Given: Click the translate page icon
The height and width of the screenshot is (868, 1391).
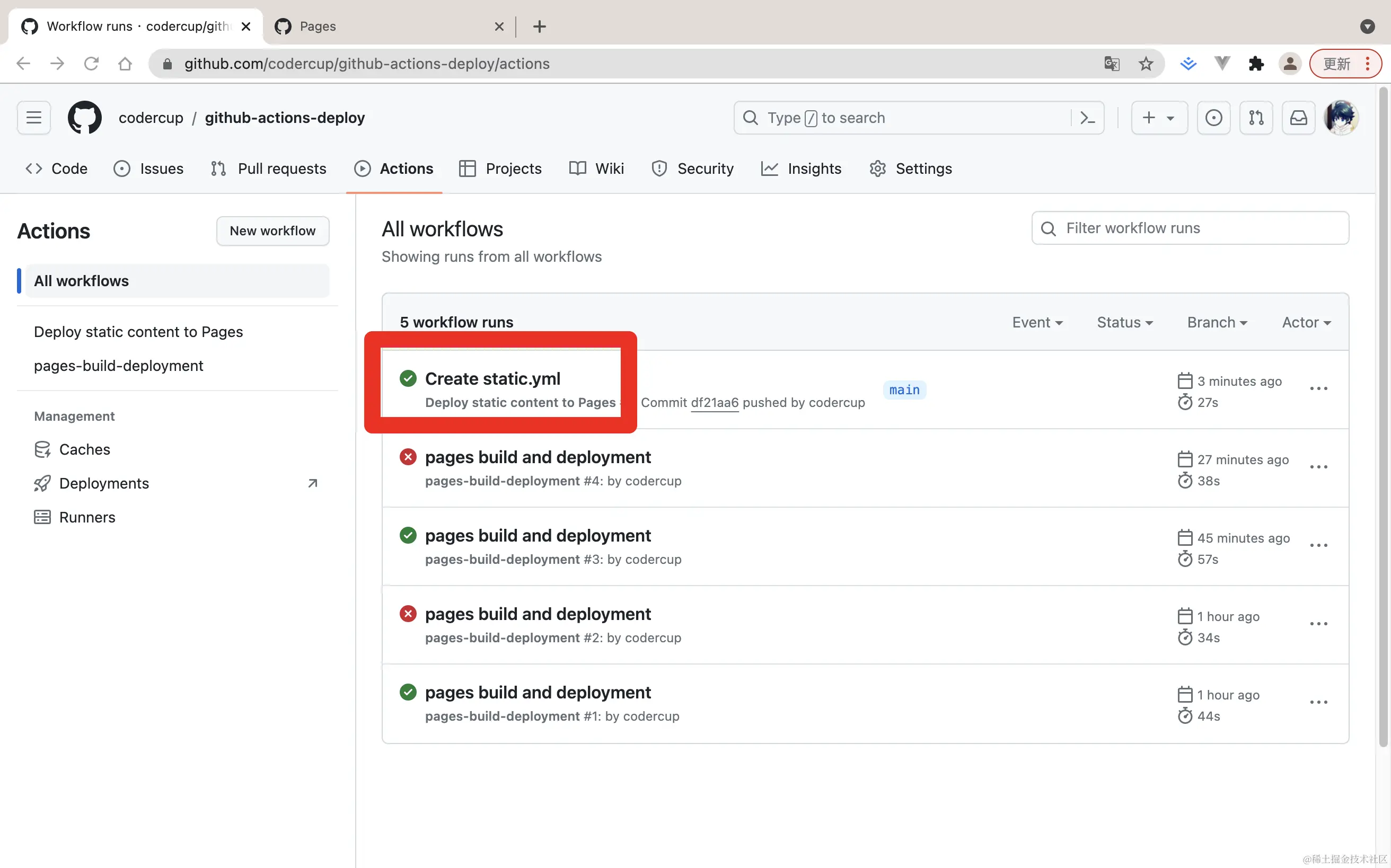Looking at the screenshot, I should click(1112, 64).
